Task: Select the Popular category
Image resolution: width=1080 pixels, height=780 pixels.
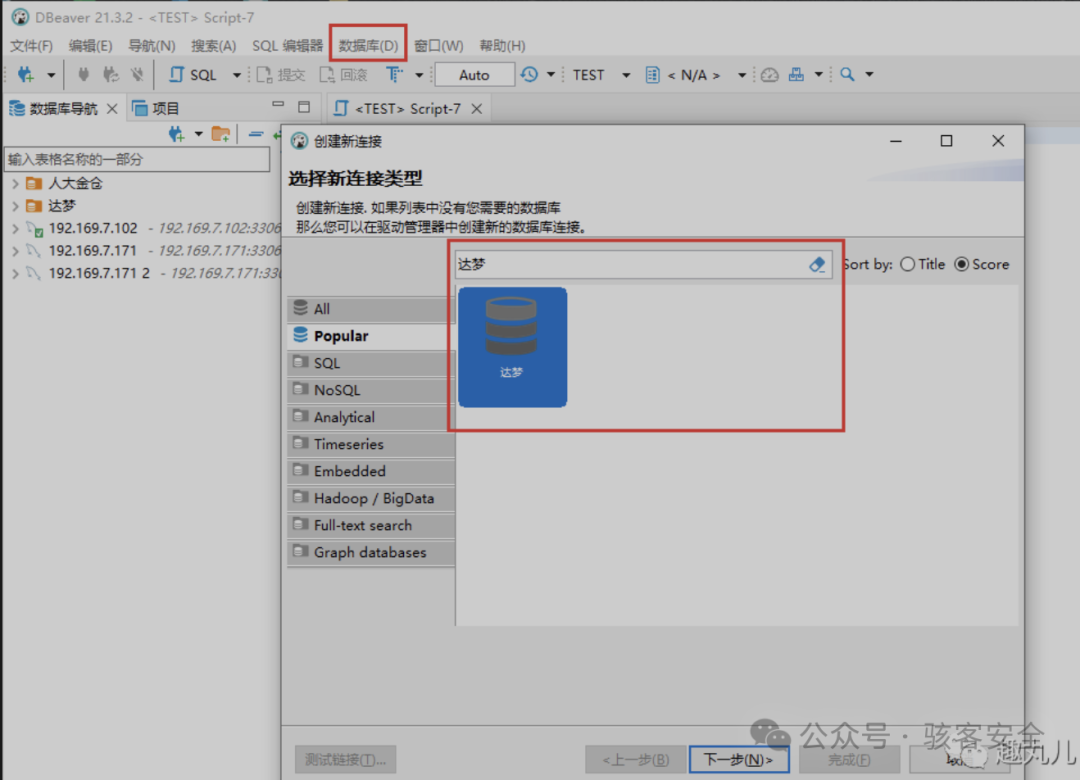Action: coord(371,336)
